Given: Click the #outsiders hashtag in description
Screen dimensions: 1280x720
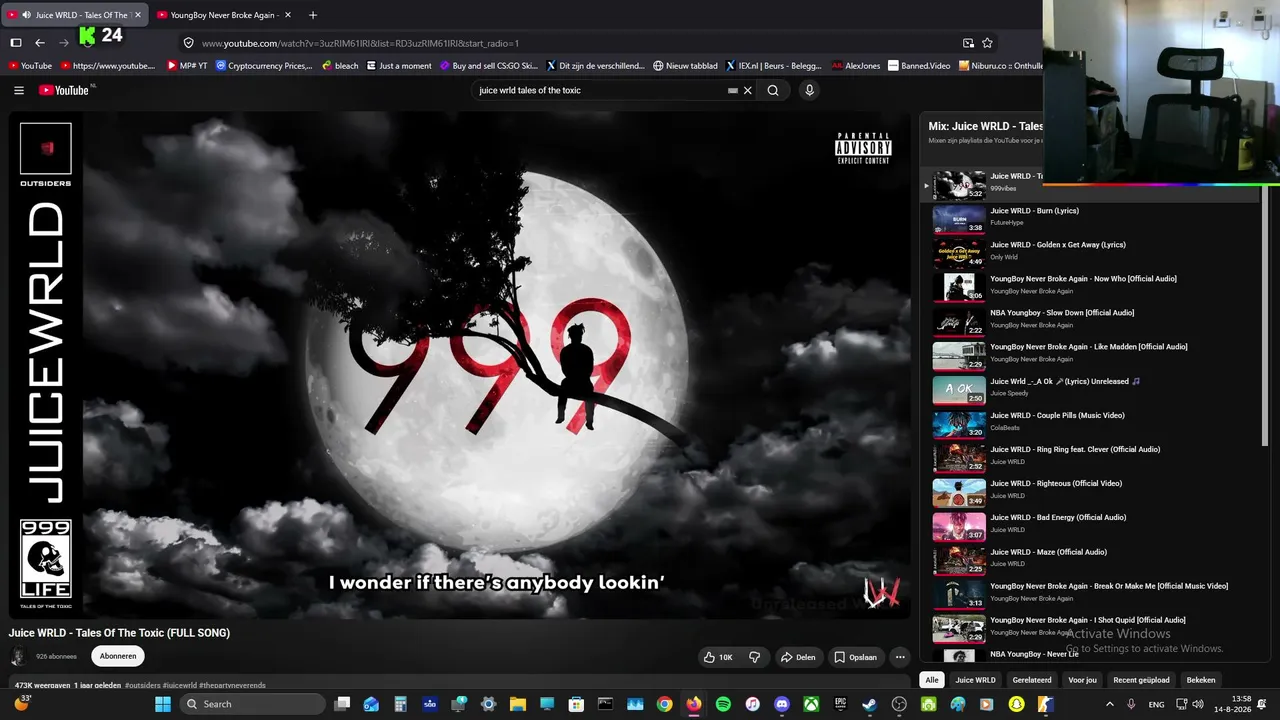Looking at the screenshot, I should click(x=142, y=685).
